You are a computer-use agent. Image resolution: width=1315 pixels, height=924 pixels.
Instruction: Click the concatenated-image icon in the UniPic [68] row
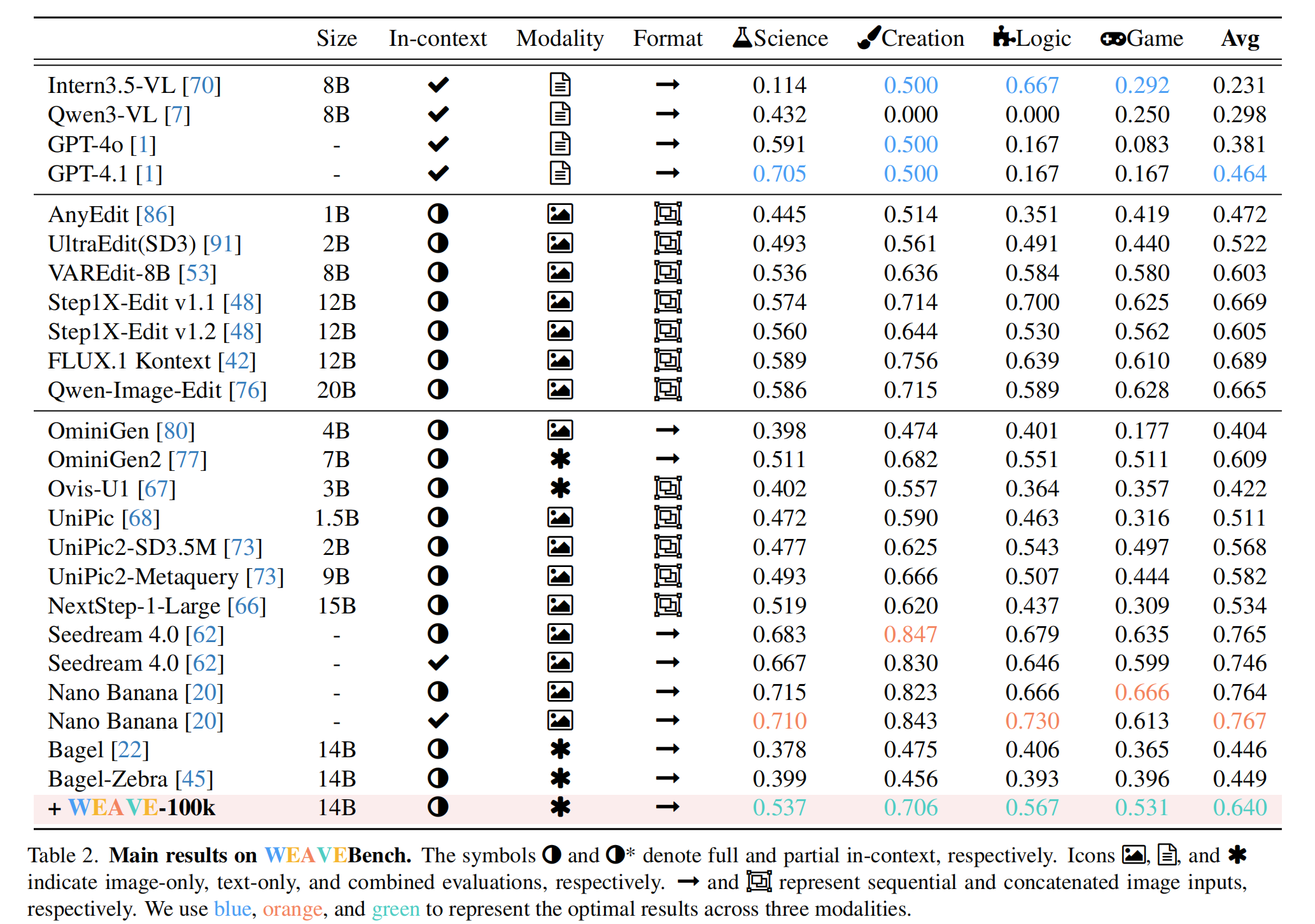pyautogui.click(x=668, y=517)
